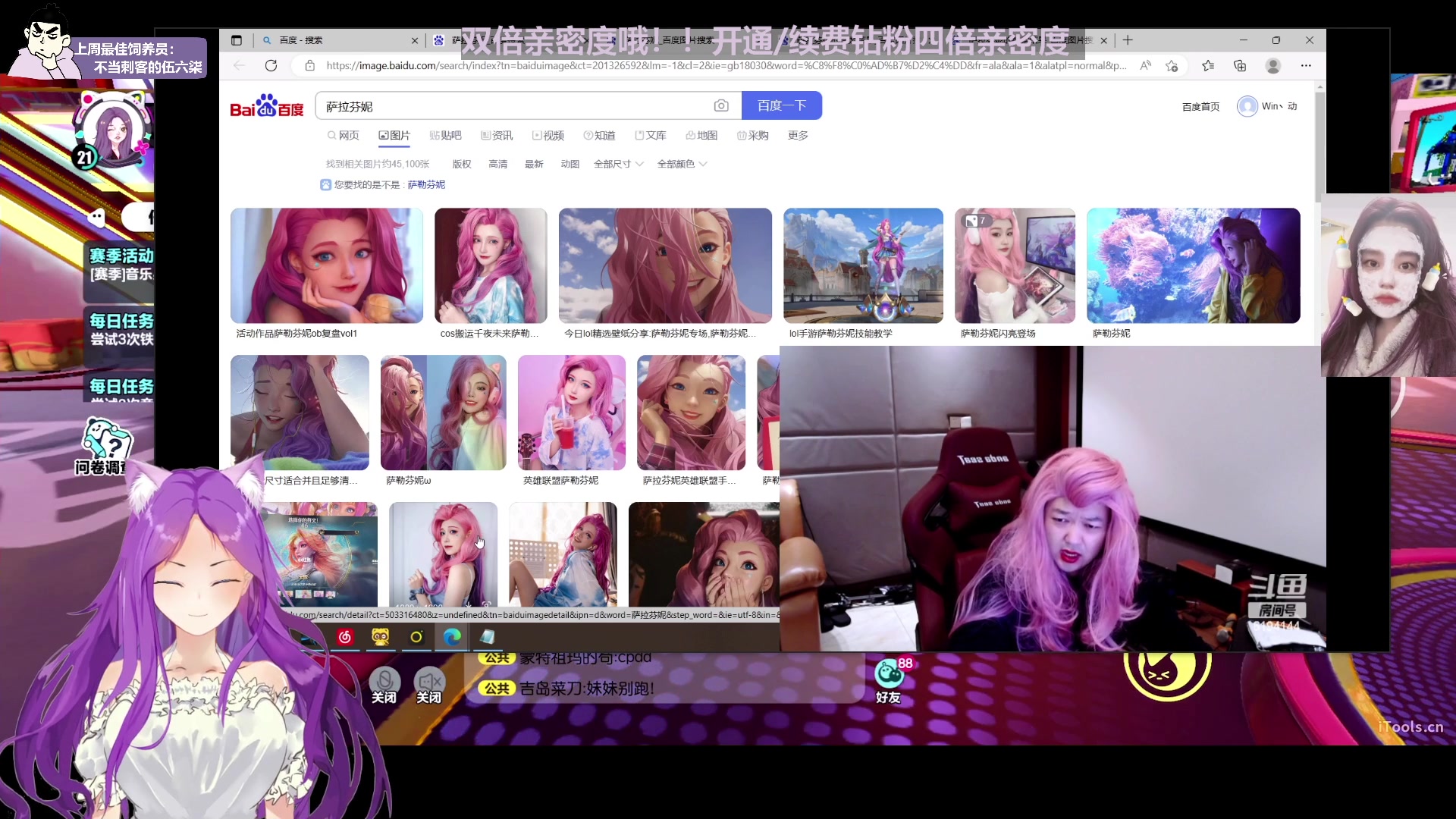This screenshot has height=819, width=1456.
Task: Toggle the speaker 关闭 button
Action: [x=429, y=686]
